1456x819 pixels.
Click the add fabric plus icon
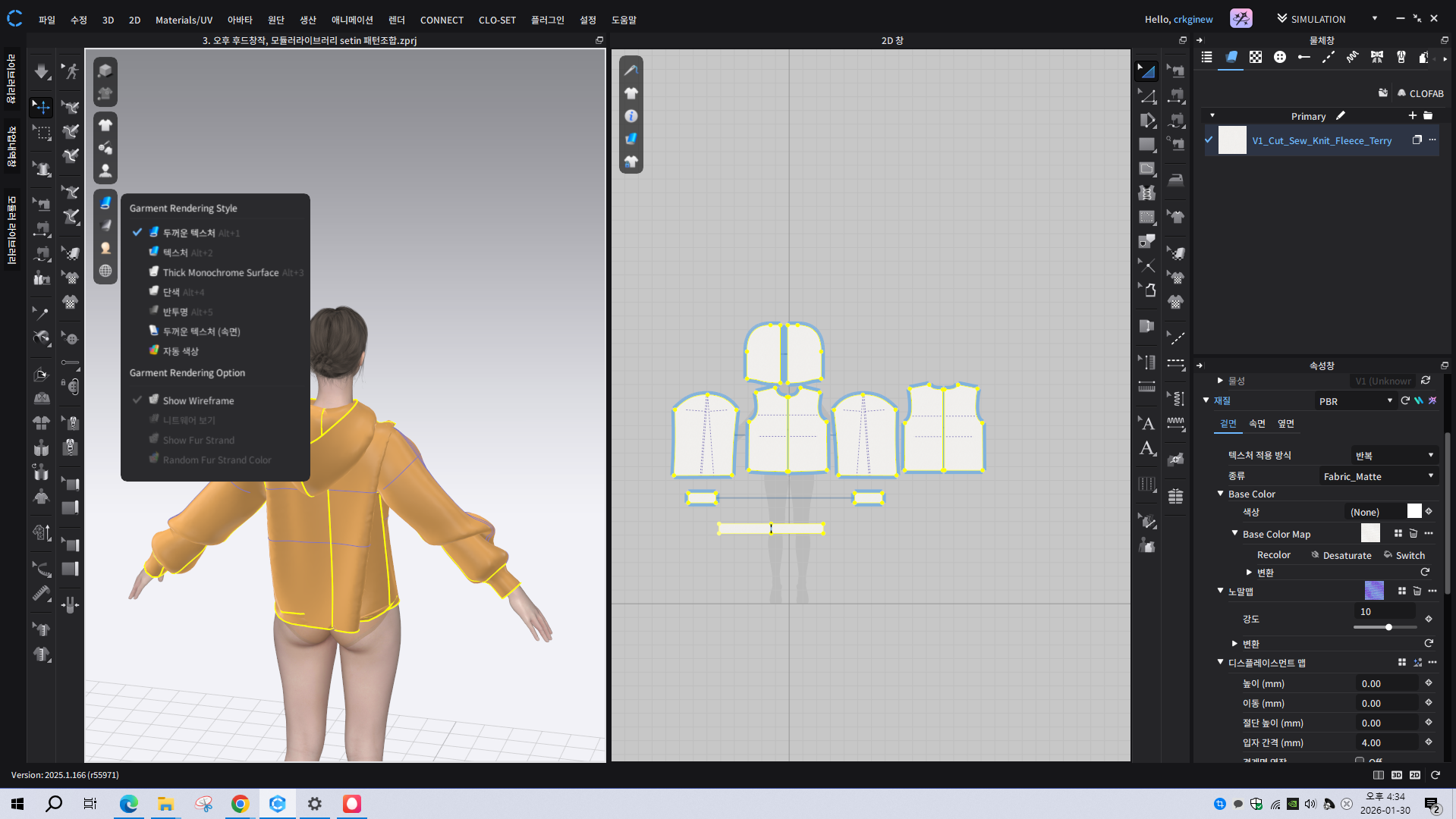pyautogui.click(x=1412, y=116)
